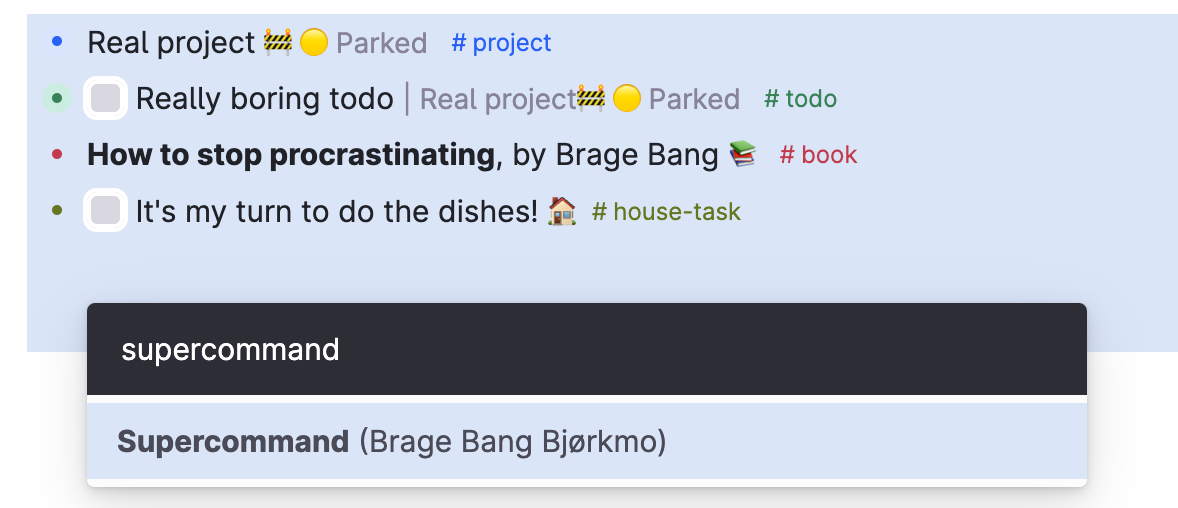
Task: Click the Real project node text
Action: [x=171, y=43]
